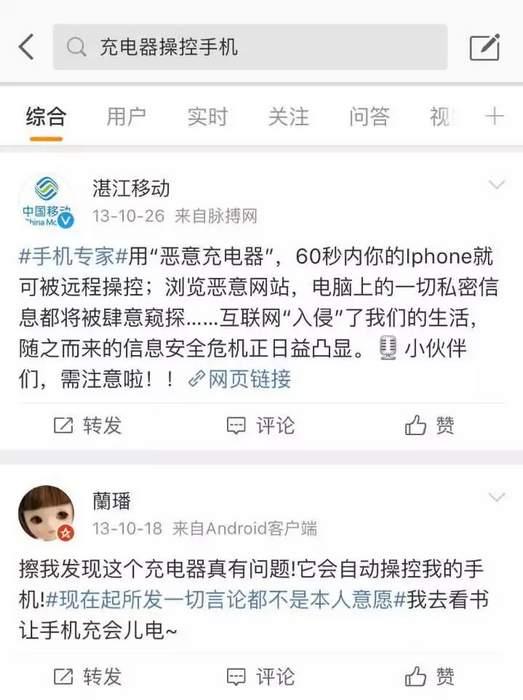
Task: Like the 蘭璠 post
Action: coord(429,677)
